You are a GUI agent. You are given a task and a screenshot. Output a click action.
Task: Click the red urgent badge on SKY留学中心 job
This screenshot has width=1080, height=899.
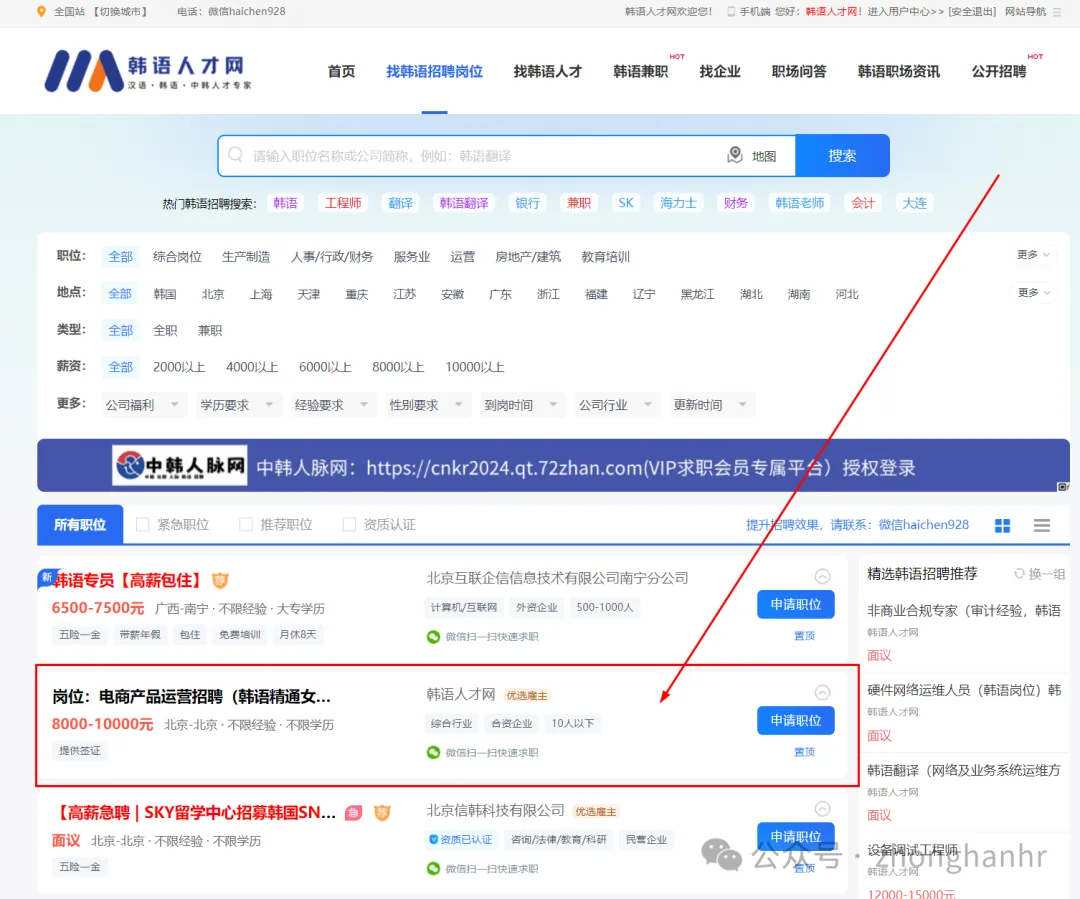353,813
